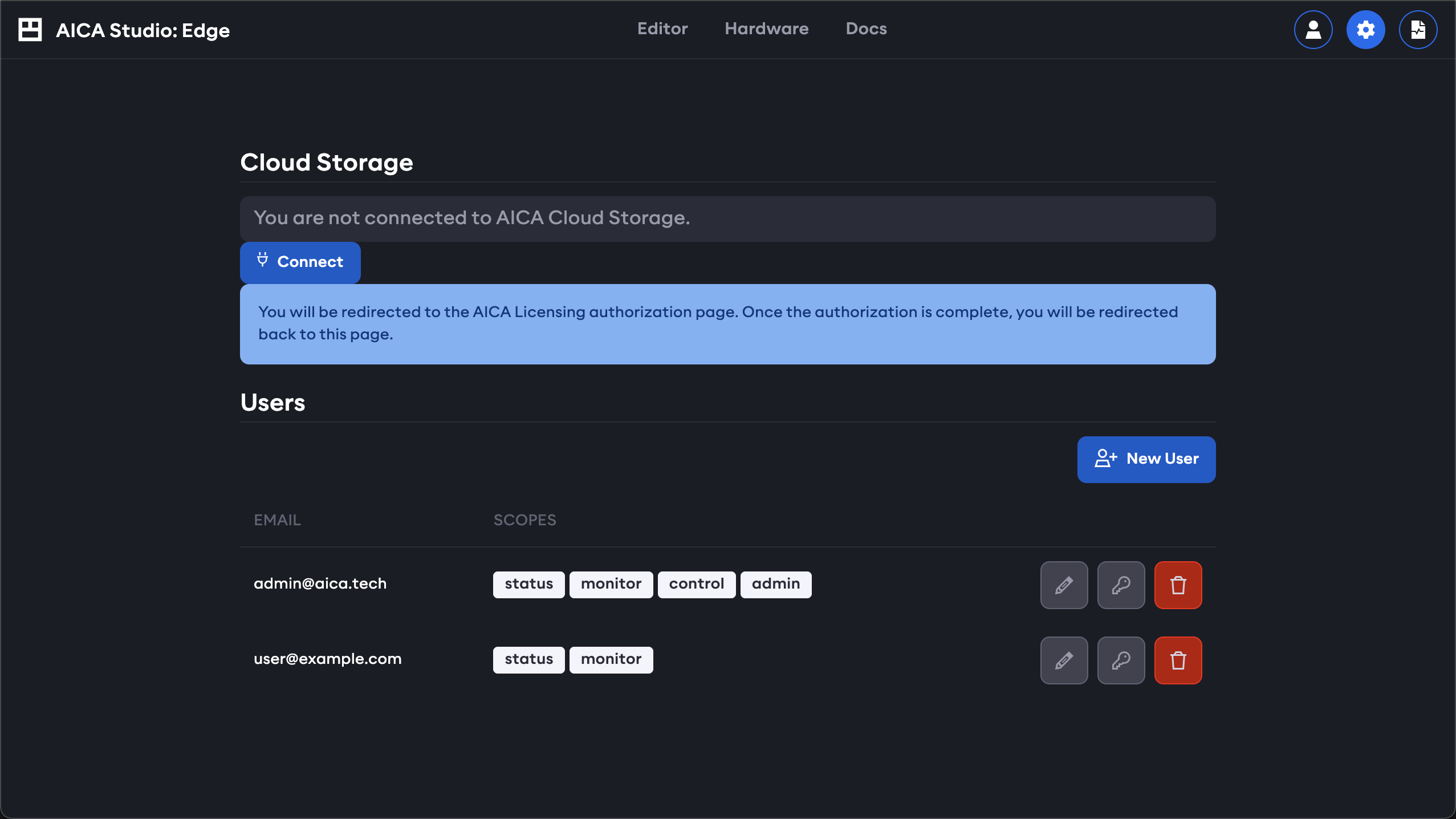Add a New User
1456x819 pixels.
(1146, 460)
